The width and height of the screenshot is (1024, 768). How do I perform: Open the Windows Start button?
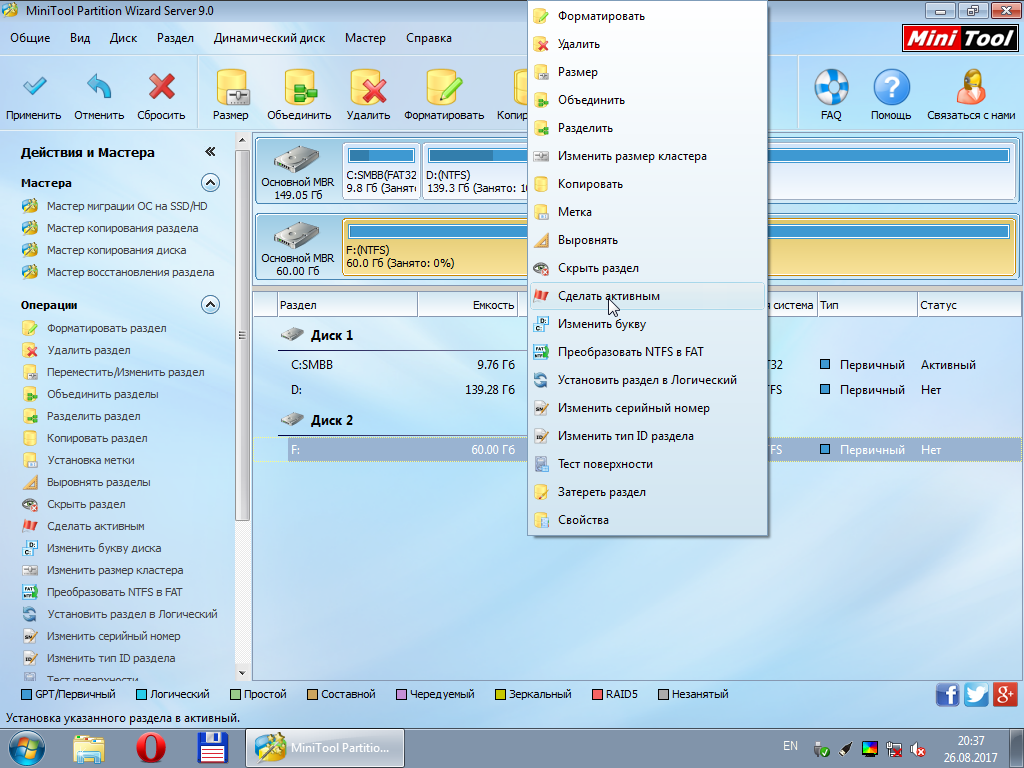tap(27, 748)
